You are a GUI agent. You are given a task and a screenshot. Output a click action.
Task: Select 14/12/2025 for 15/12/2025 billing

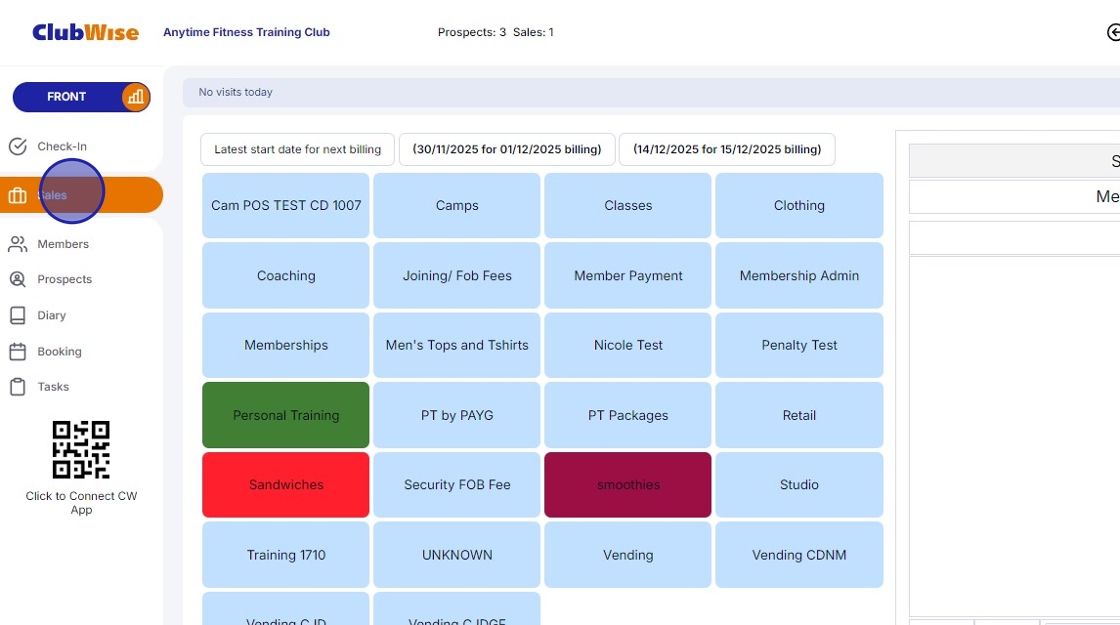tap(727, 149)
